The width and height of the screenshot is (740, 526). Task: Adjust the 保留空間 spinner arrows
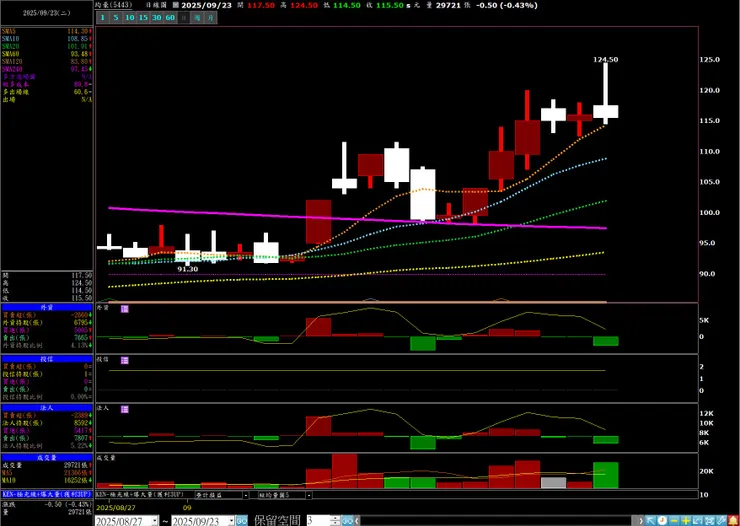tap(335, 521)
